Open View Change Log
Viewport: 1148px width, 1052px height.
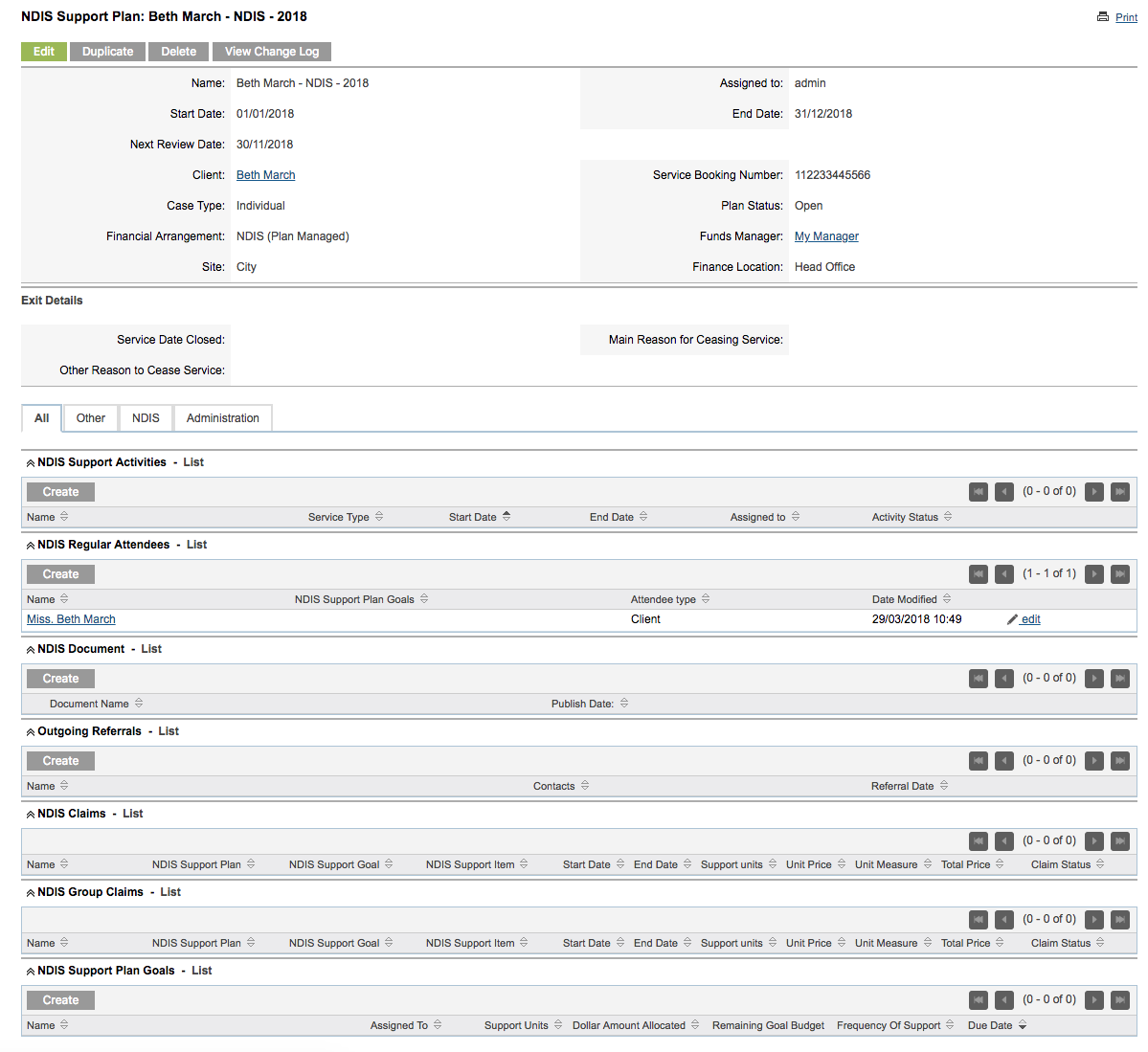pos(272,52)
